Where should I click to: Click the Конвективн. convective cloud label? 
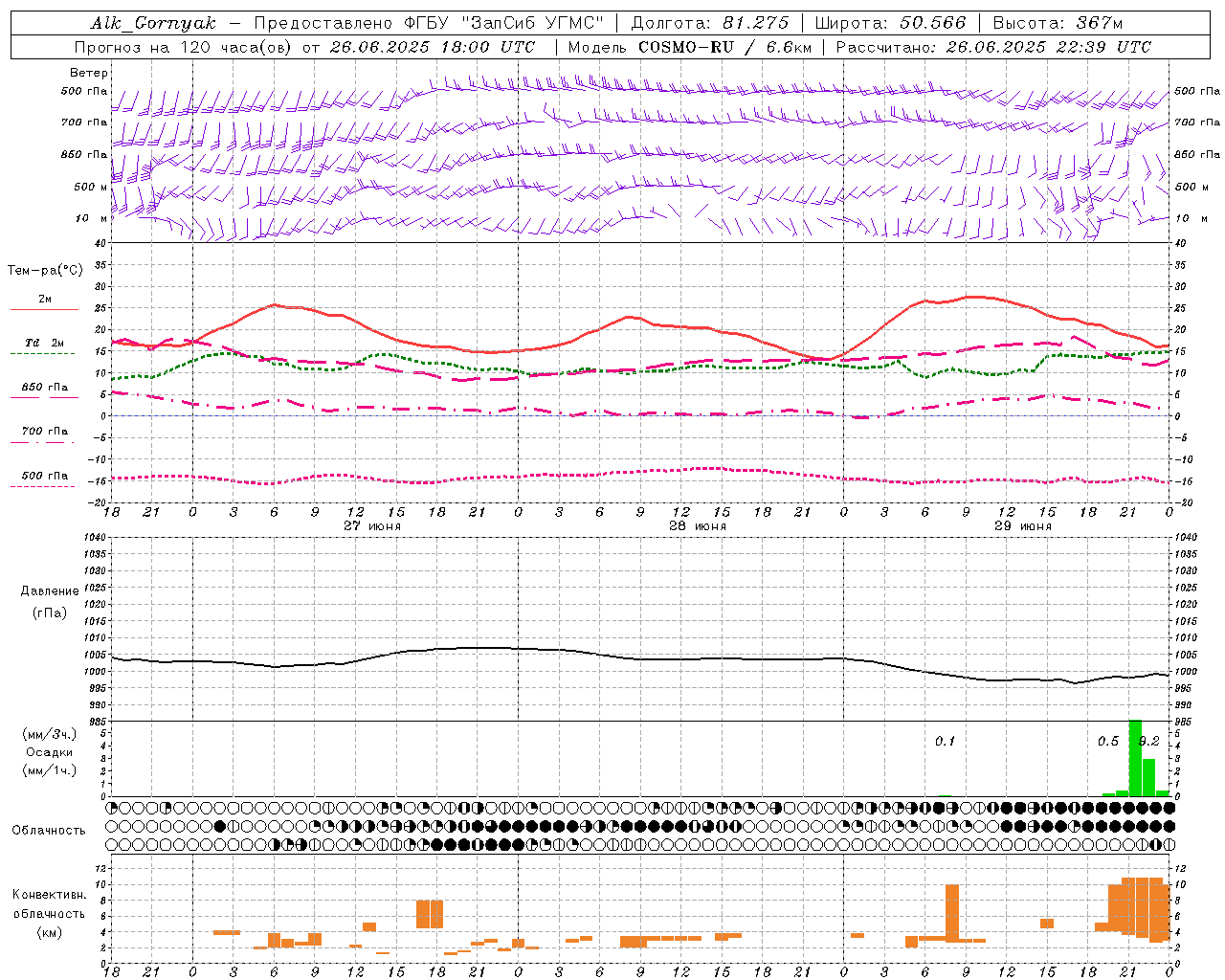click(50, 895)
